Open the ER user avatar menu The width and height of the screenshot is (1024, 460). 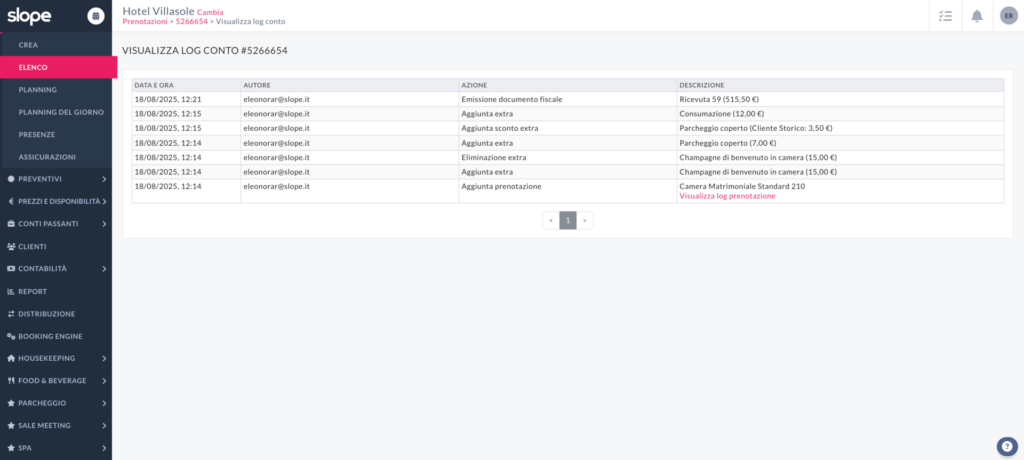[x=1008, y=15]
